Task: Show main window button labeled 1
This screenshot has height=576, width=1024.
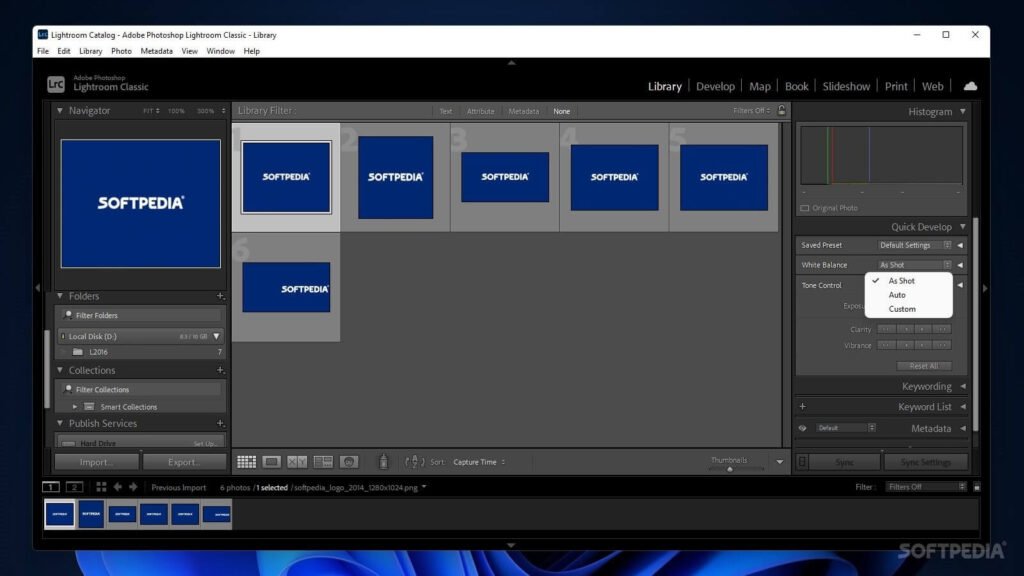Action: pyautogui.click(x=50, y=487)
